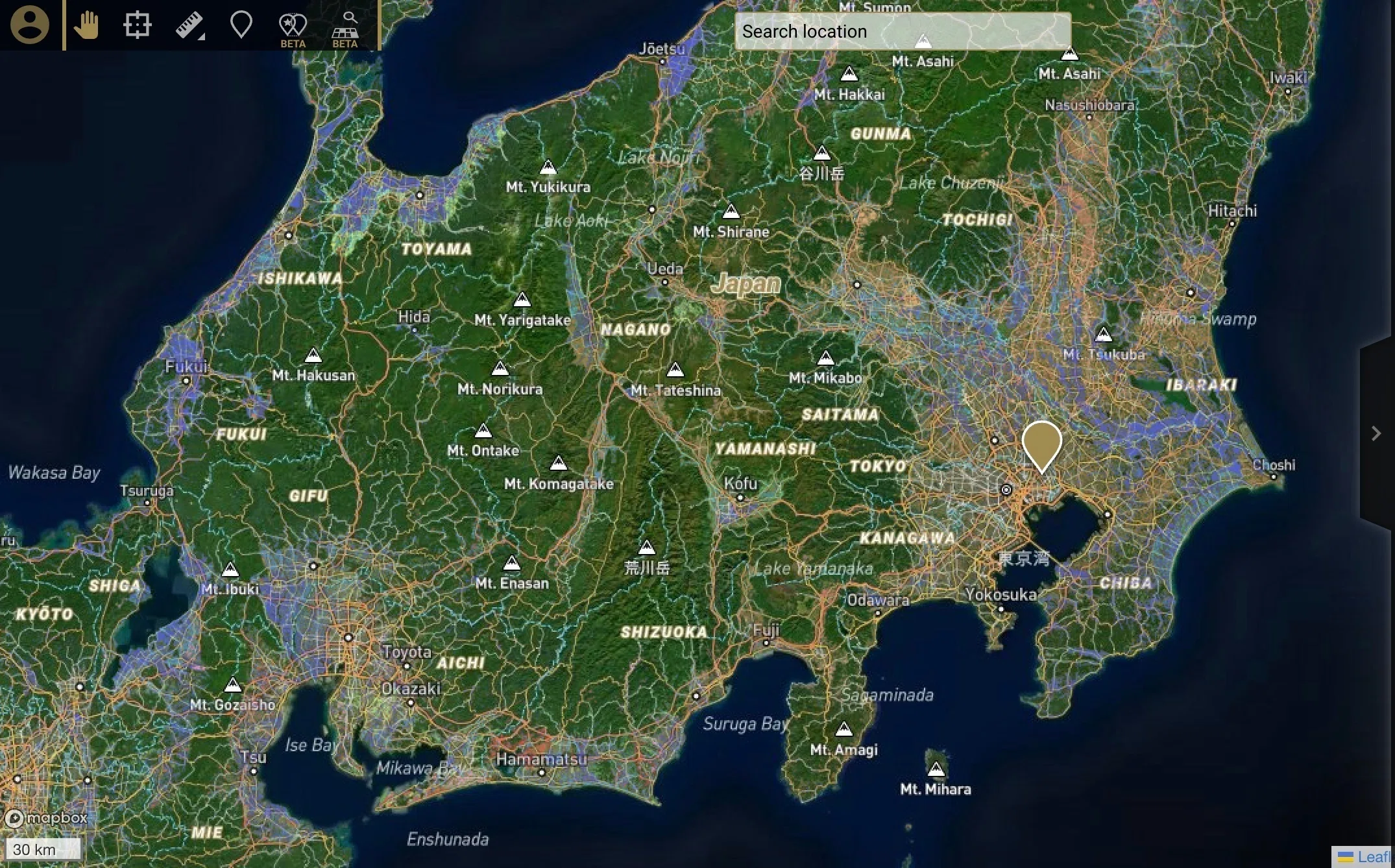Click the Mt. Yukikura mountain icon
1395x868 pixels.
point(548,167)
